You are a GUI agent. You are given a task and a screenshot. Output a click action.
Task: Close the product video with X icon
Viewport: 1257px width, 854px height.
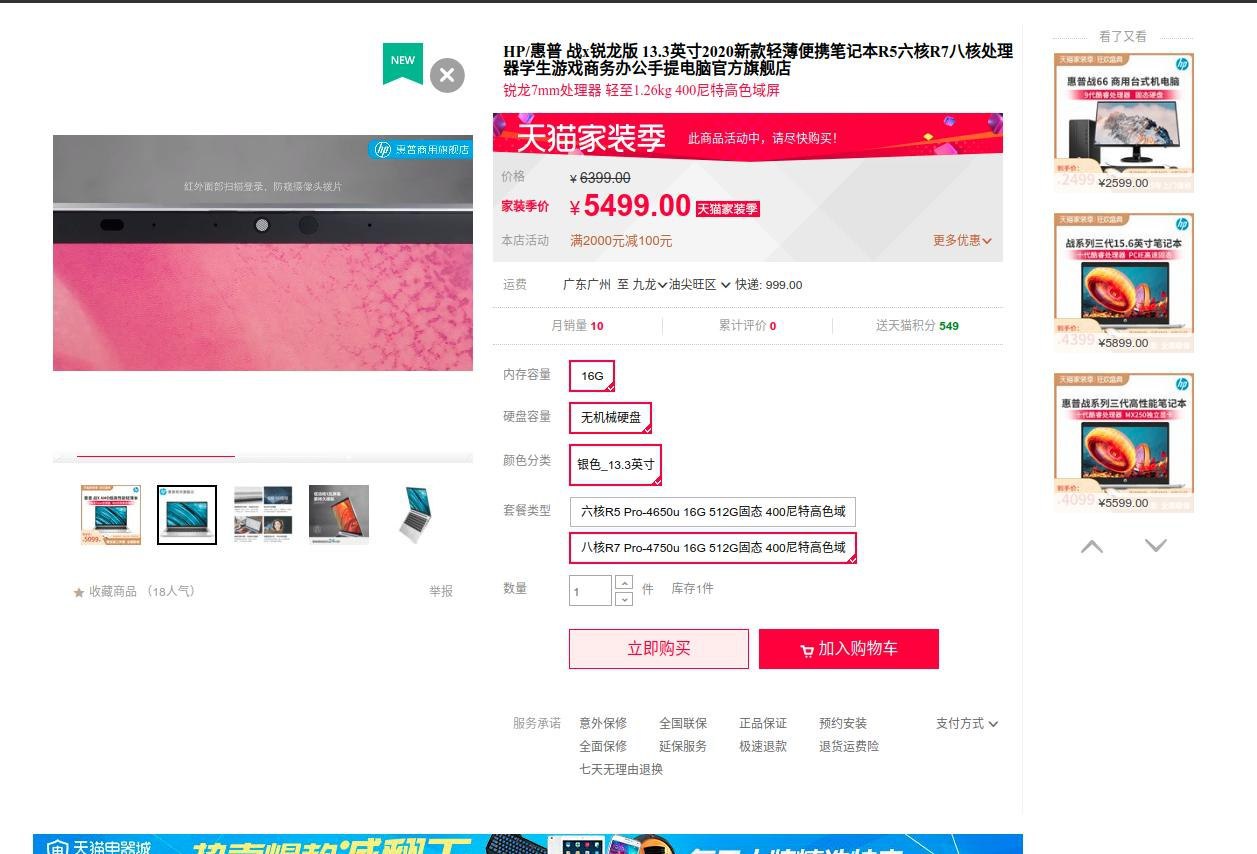pyautogui.click(x=447, y=75)
